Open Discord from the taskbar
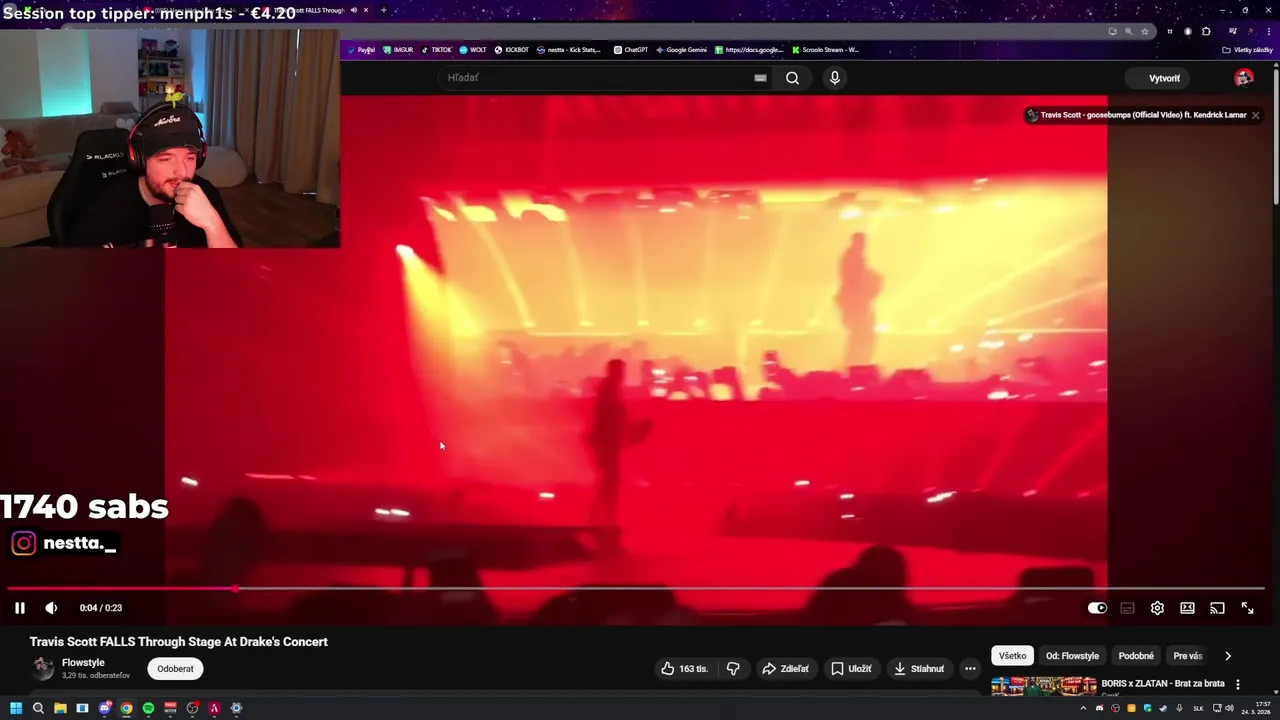The width and height of the screenshot is (1280, 720). (x=104, y=708)
